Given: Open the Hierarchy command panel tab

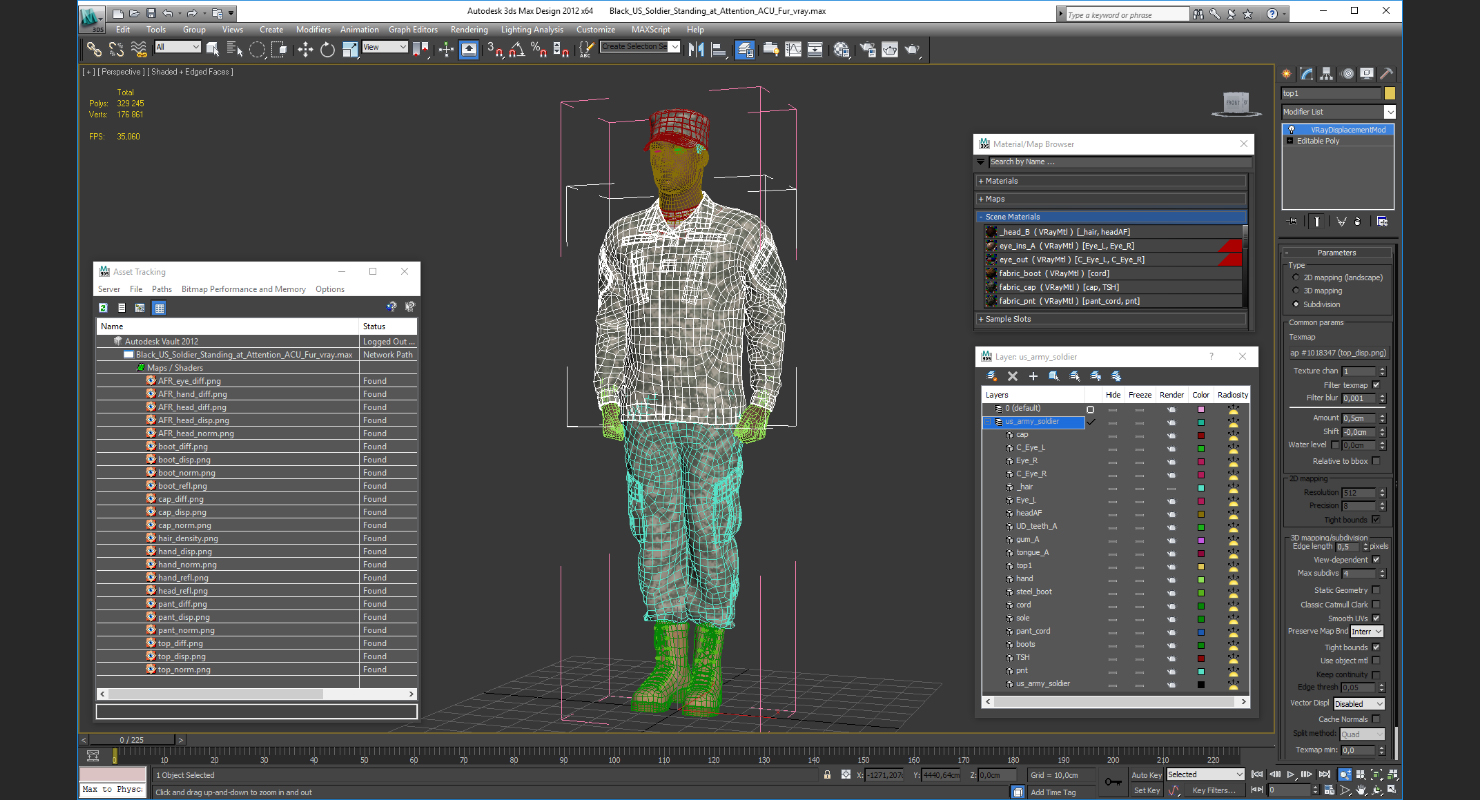Looking at the screenshot, I should point(1327,74).
